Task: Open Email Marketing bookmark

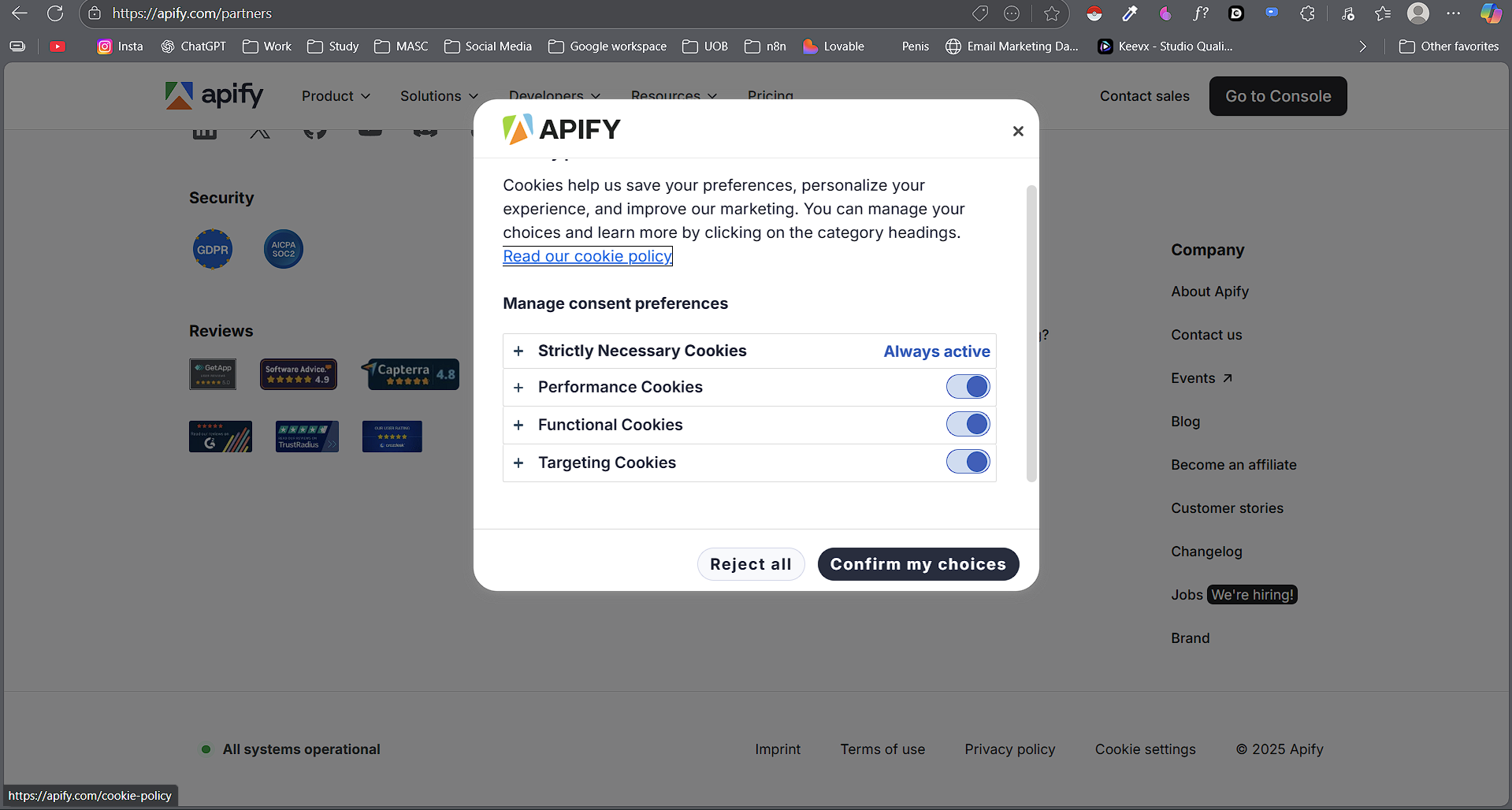Action: tap(1012, 46)
